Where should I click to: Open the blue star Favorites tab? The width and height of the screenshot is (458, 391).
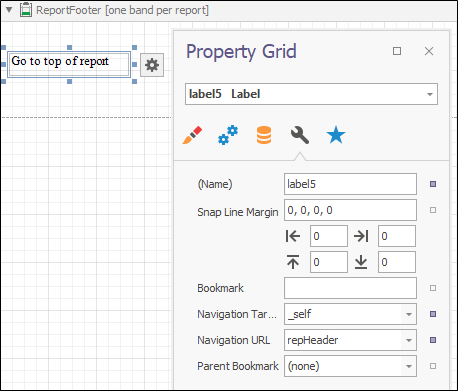coord(336,135)
